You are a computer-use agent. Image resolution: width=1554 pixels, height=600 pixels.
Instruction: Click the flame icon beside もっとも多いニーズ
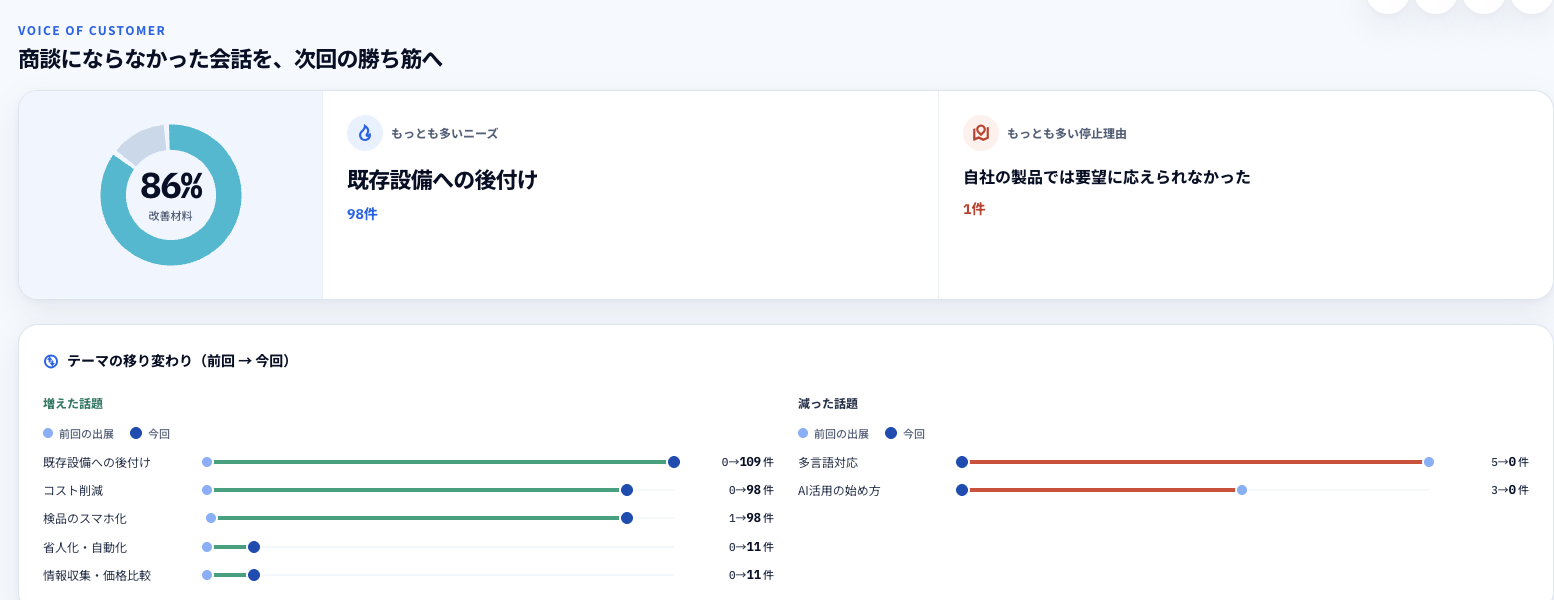365,133
